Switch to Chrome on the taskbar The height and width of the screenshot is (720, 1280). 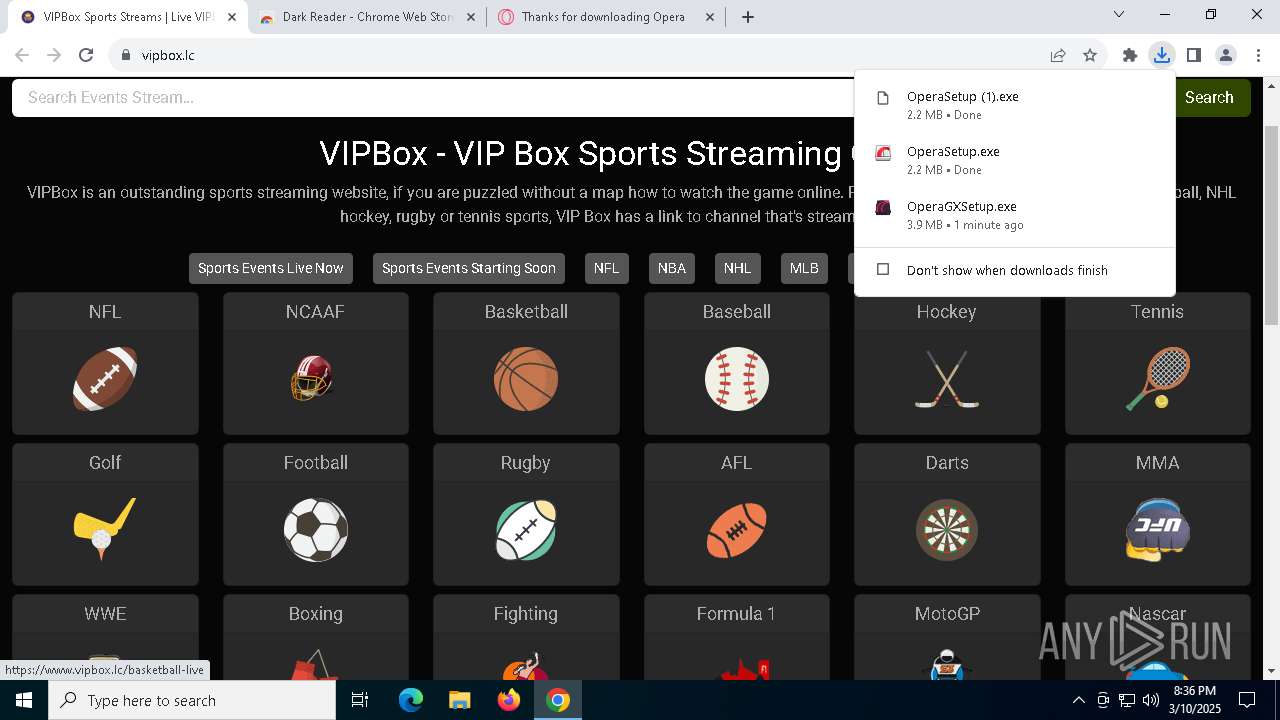(x=558, y=700)
